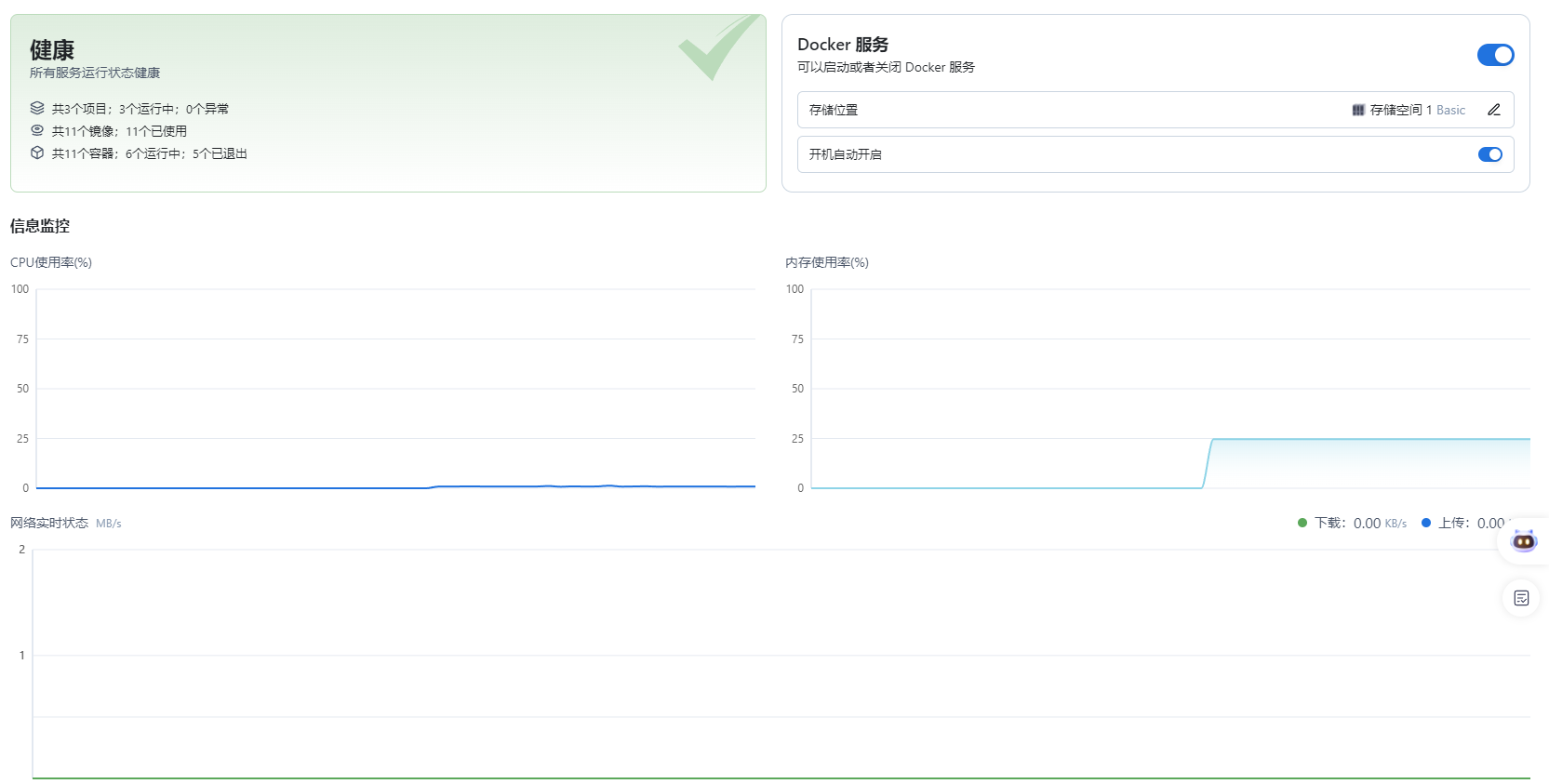Click the green 下载 legend dot
This screenshot has height=784, width=1549.
1302,523
